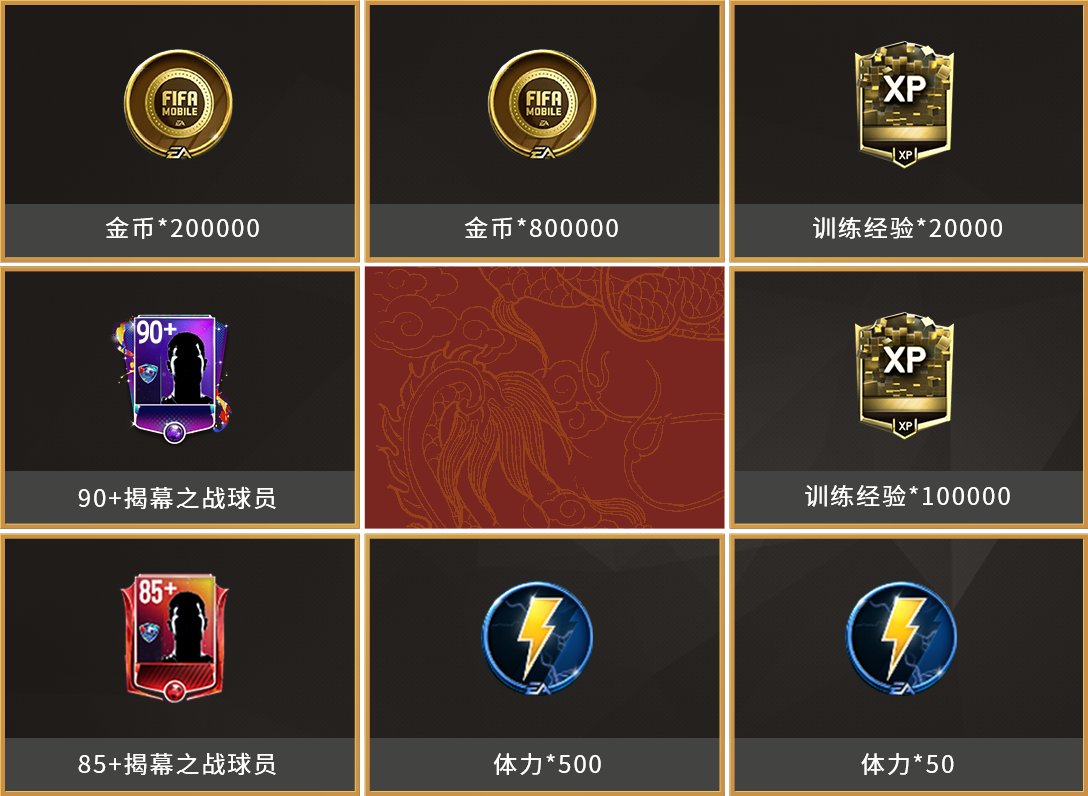Click the FIFA Mobile coin above 金币*200000
Screen dimensions: 1088x796
[178, 103]
